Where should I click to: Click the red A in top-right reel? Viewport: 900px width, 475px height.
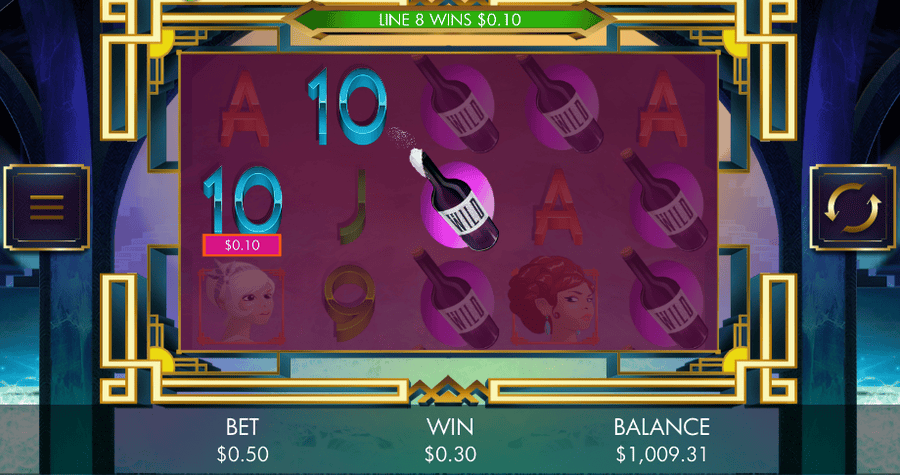click(662, 109)
